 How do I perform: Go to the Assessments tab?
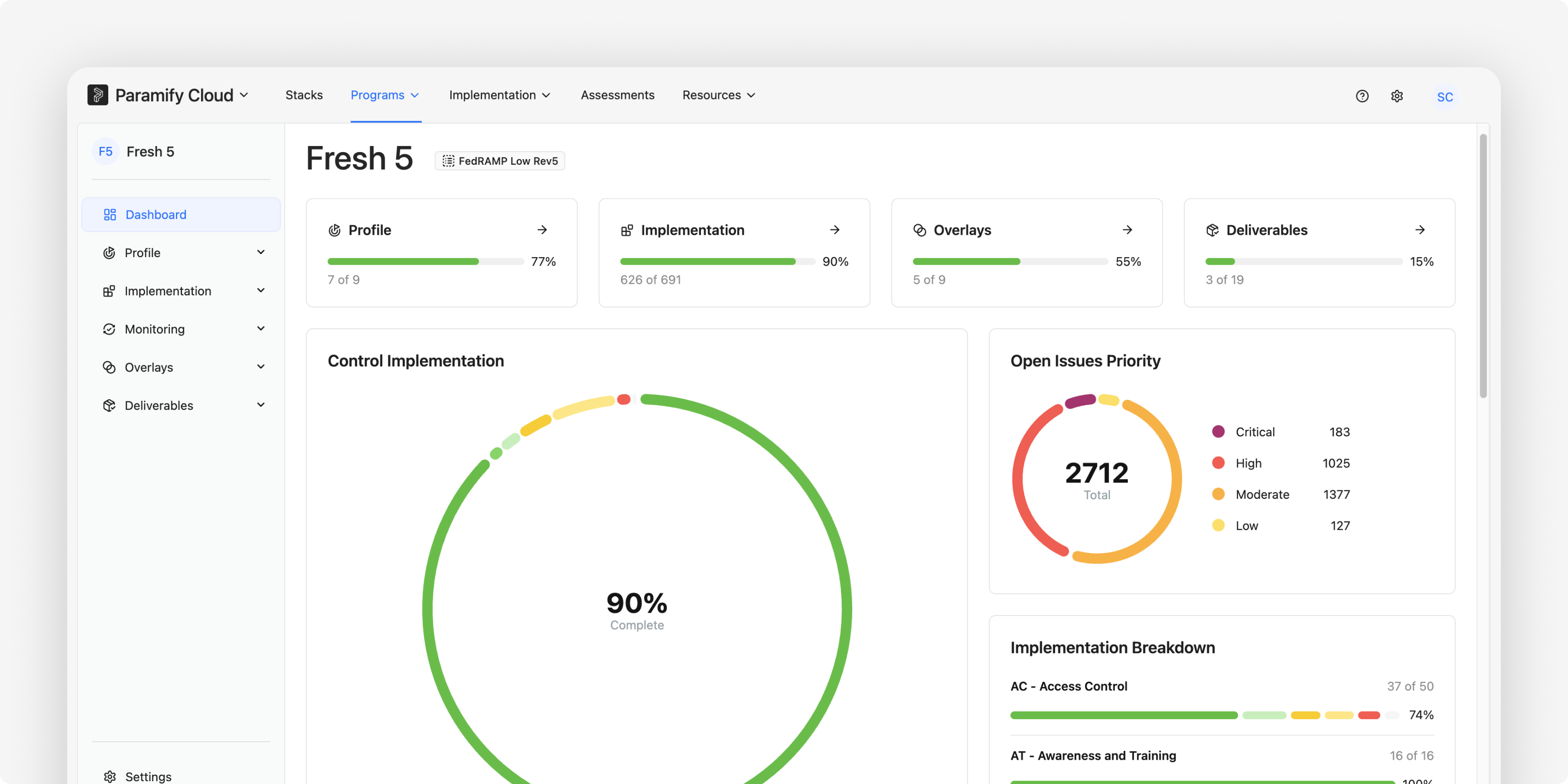(617, 95)
